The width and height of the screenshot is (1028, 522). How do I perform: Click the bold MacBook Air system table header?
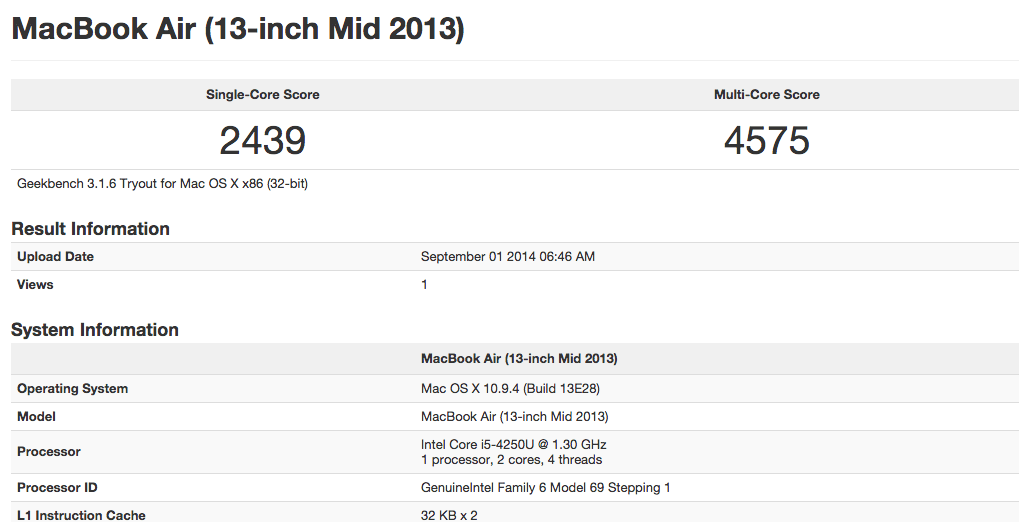point(519,359)
